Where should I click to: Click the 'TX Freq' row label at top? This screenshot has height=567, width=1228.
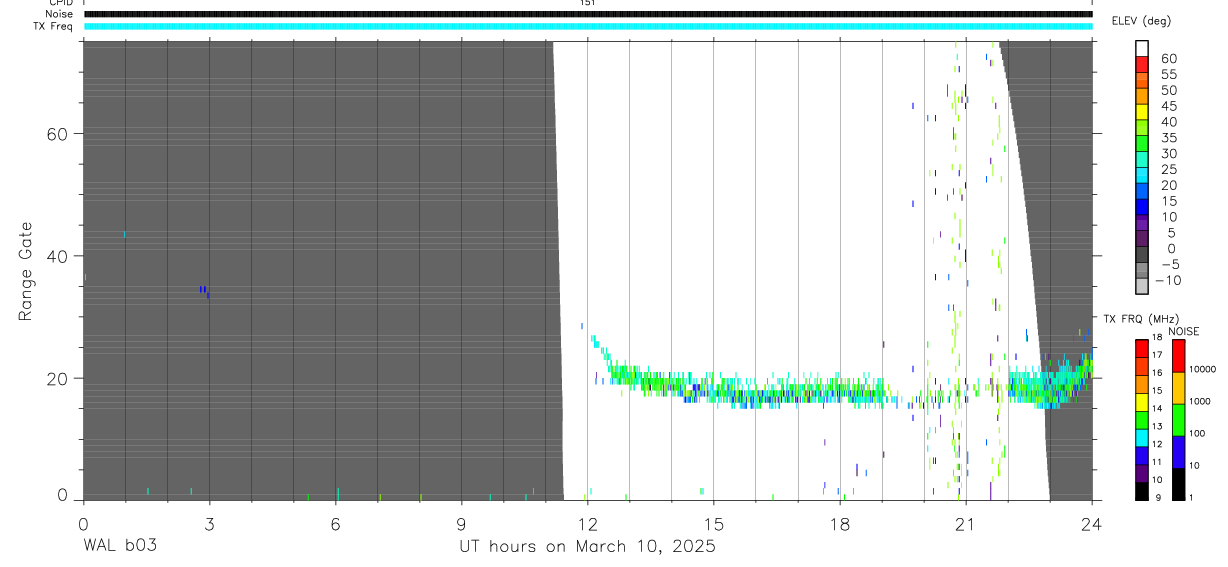pyautogui.click(x=54, y=26)
